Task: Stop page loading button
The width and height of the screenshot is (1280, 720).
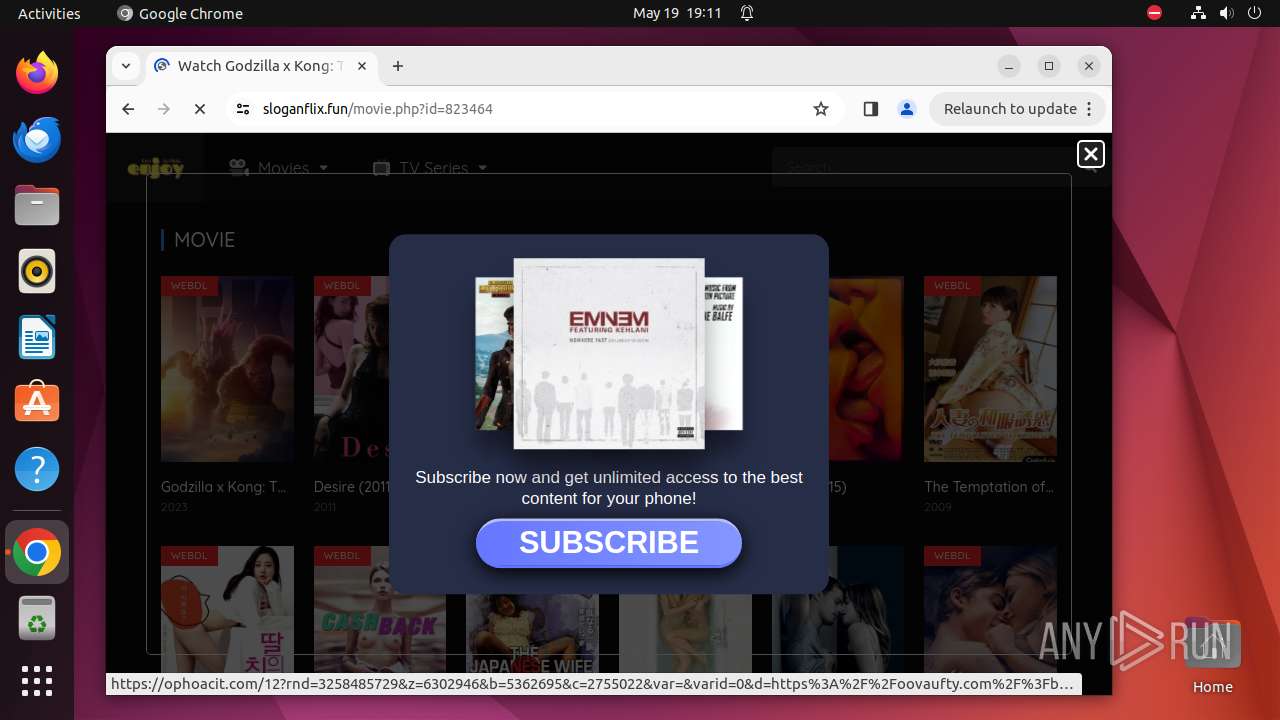Action: [200, 109]
